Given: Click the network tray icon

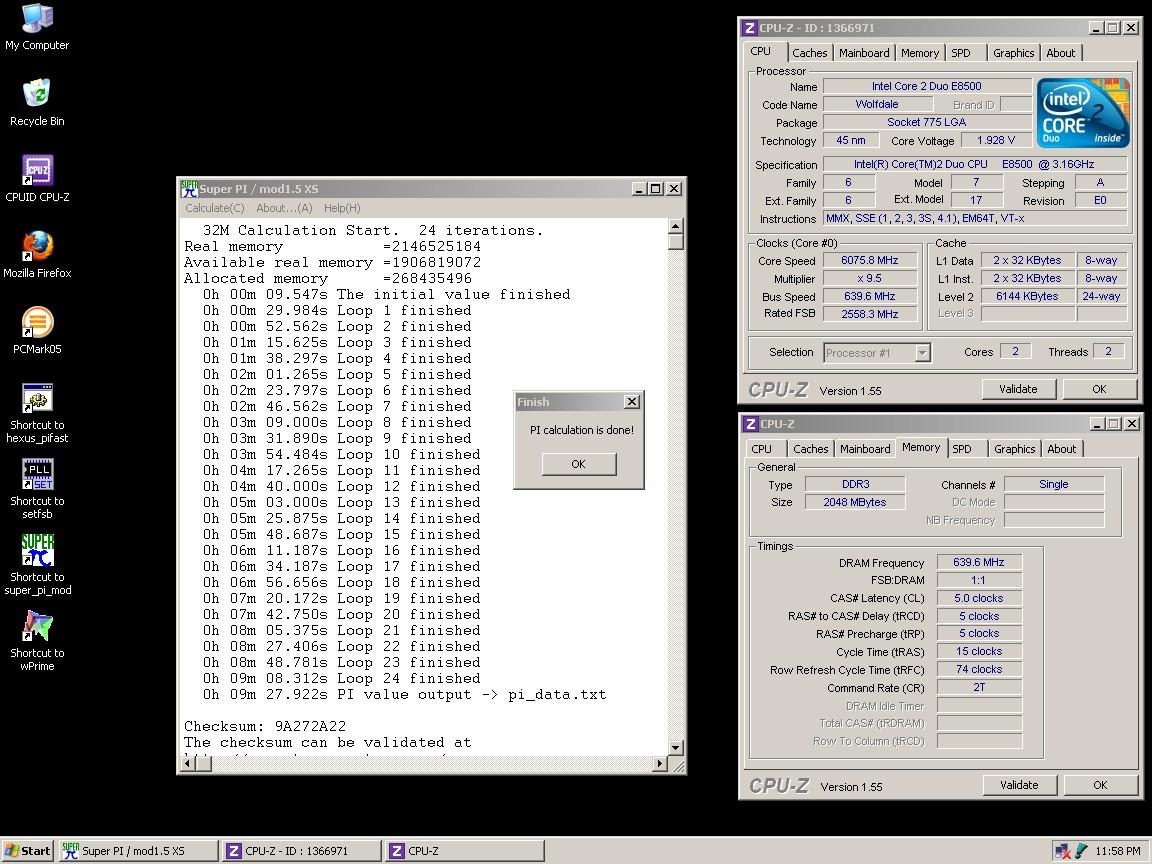Looking at the screenshot, I should (1062, 851).
